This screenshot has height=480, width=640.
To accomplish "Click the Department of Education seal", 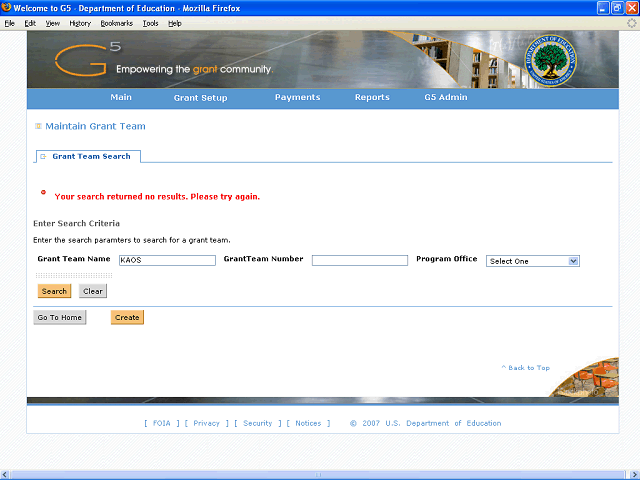I will pyautogui.click(x=551, y=60).
